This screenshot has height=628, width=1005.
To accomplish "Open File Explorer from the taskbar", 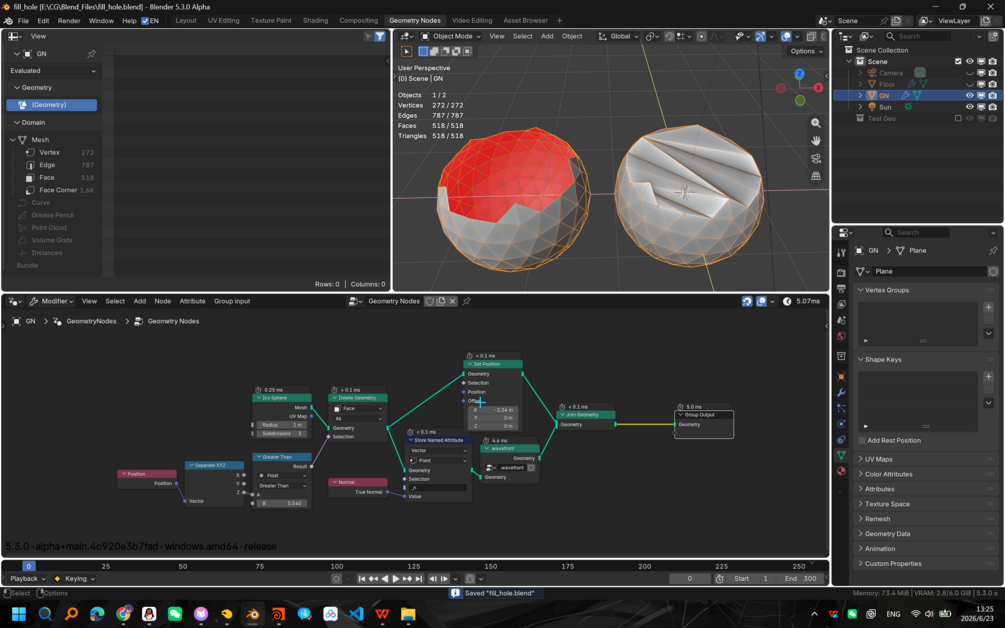I will click(x=408, y=614).
